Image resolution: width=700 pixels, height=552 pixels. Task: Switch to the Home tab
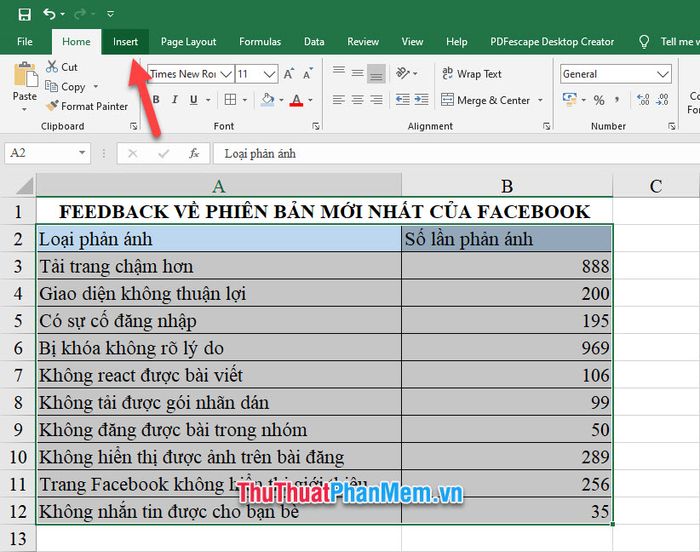tap(76, 42)
